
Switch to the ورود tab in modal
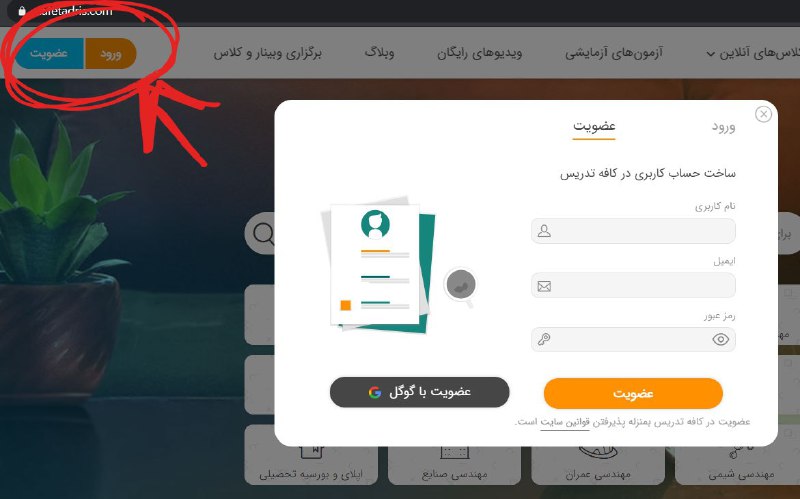pos(723,127)
